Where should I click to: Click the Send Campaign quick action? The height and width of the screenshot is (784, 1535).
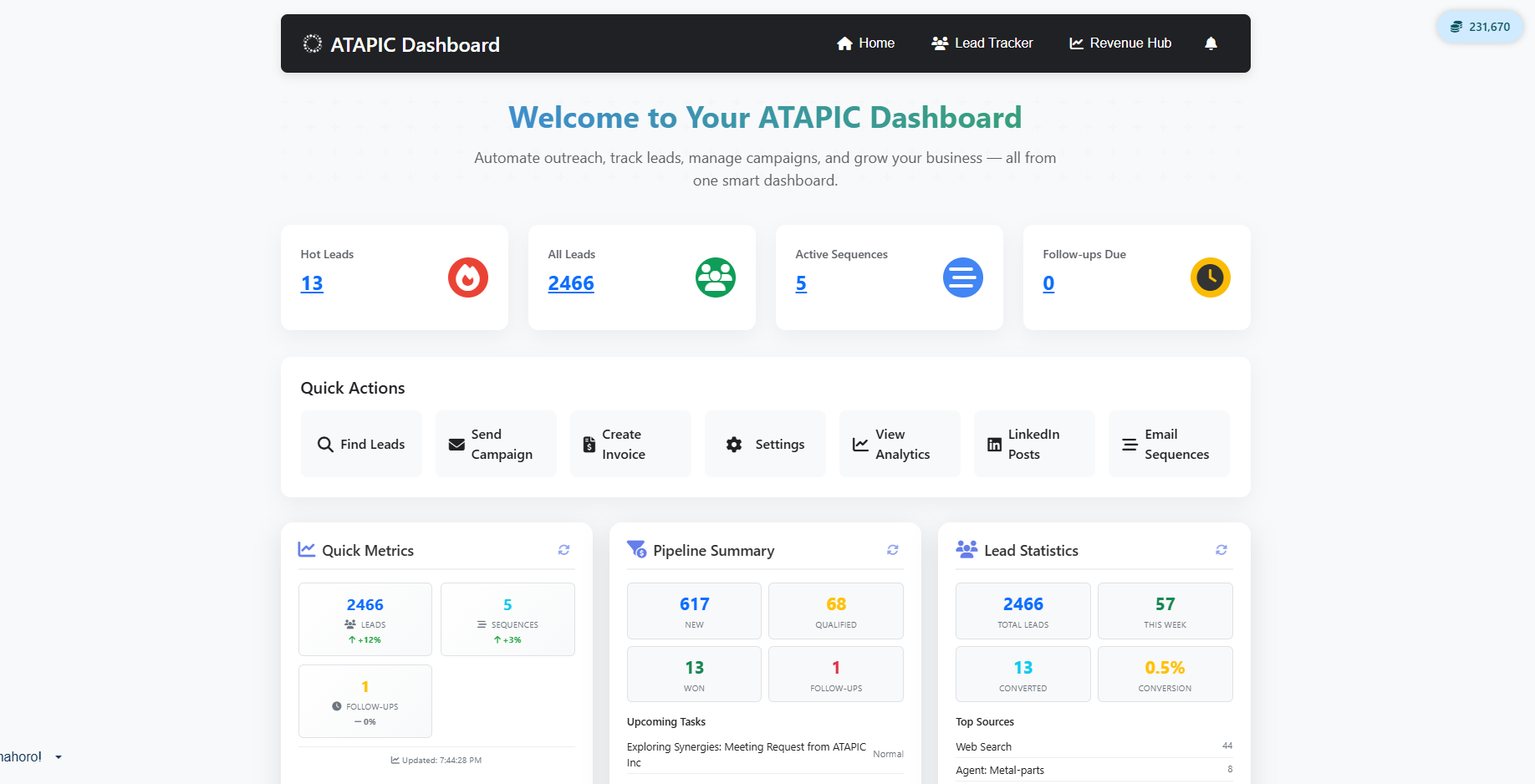click(x=496, y=444)
